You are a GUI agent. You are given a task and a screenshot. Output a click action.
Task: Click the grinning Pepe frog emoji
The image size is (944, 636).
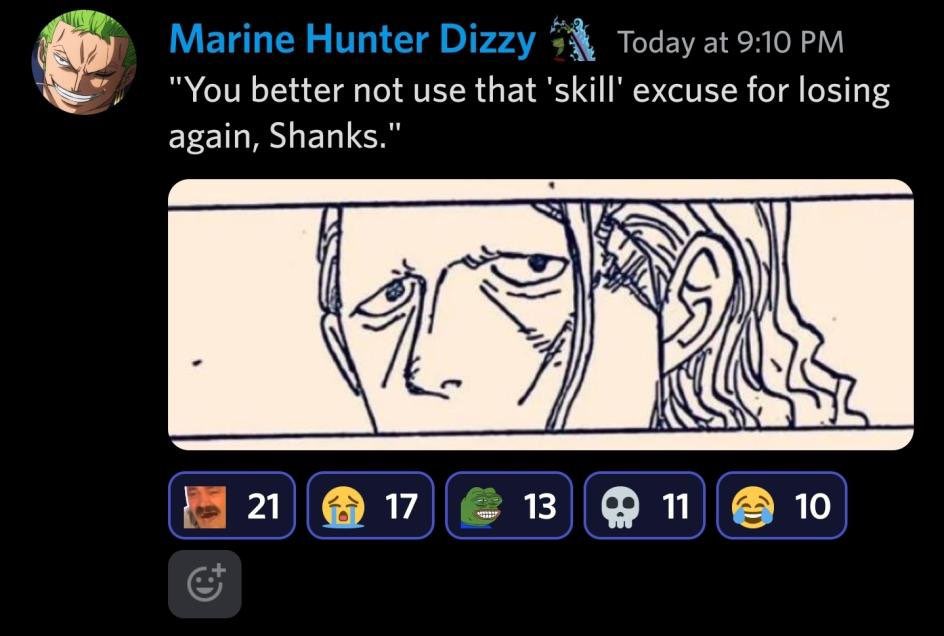482,507
